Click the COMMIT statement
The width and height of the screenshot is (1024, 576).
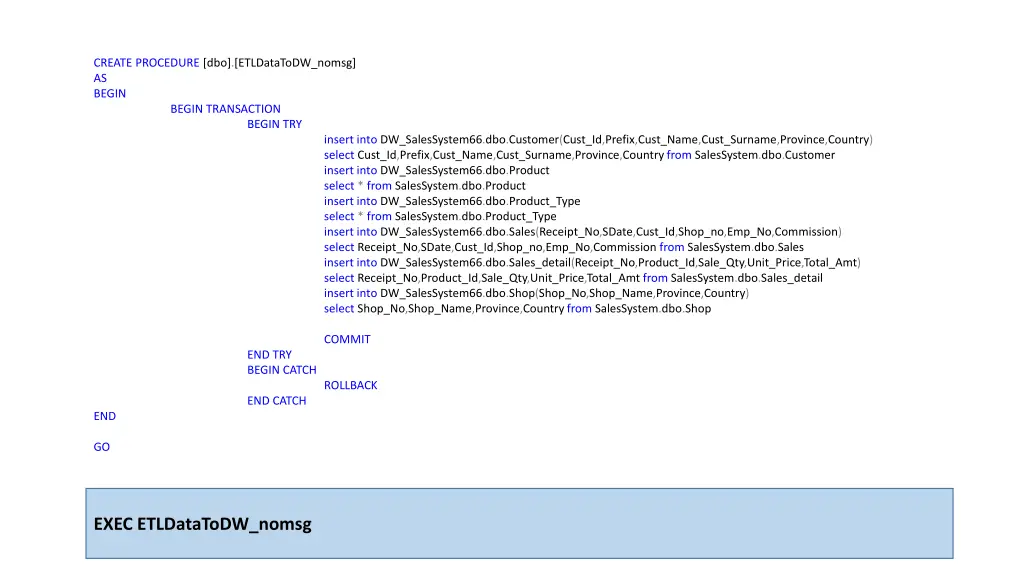347,340
